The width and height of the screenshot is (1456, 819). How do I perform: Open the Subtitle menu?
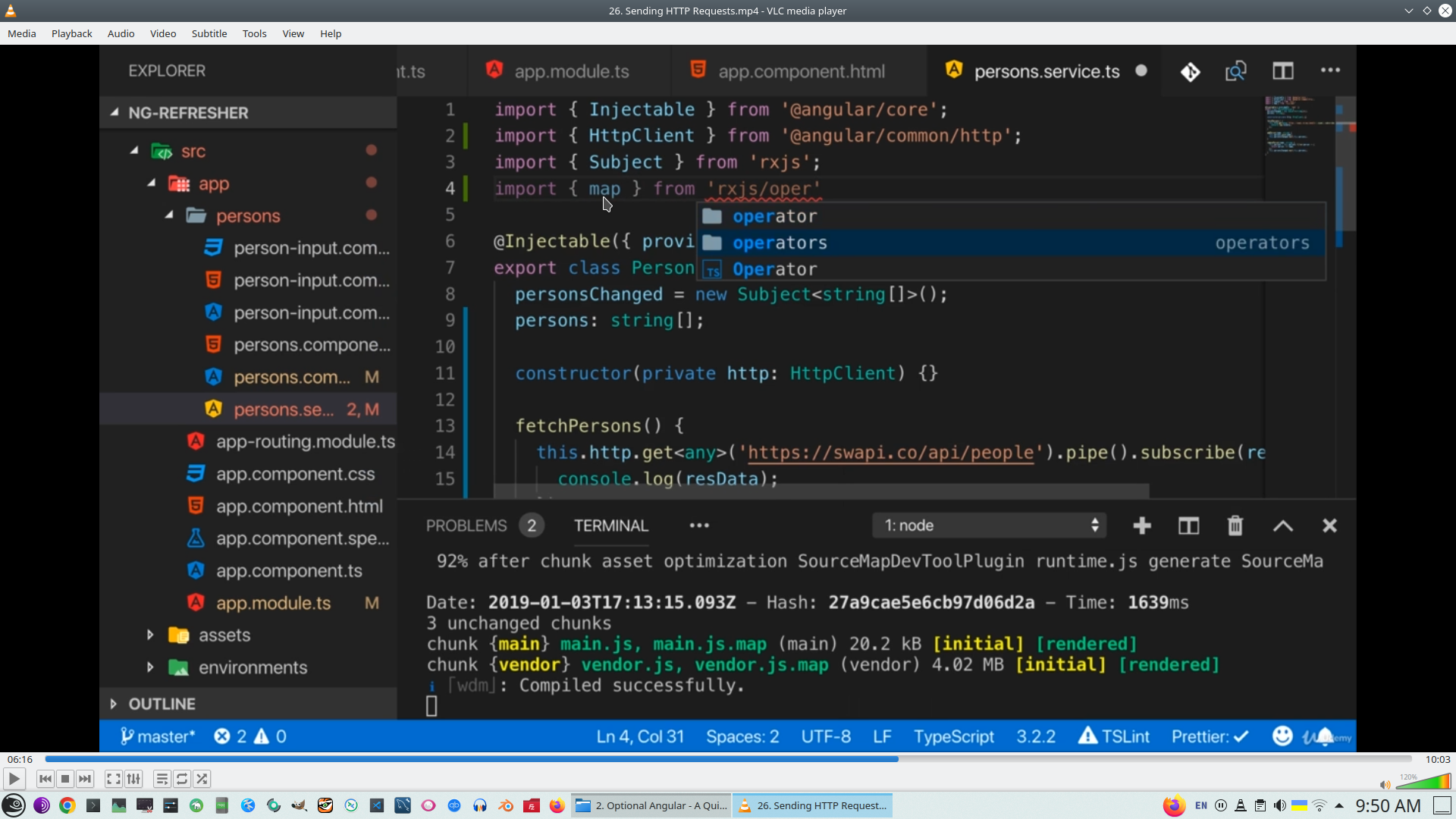[x=209, y=33]
